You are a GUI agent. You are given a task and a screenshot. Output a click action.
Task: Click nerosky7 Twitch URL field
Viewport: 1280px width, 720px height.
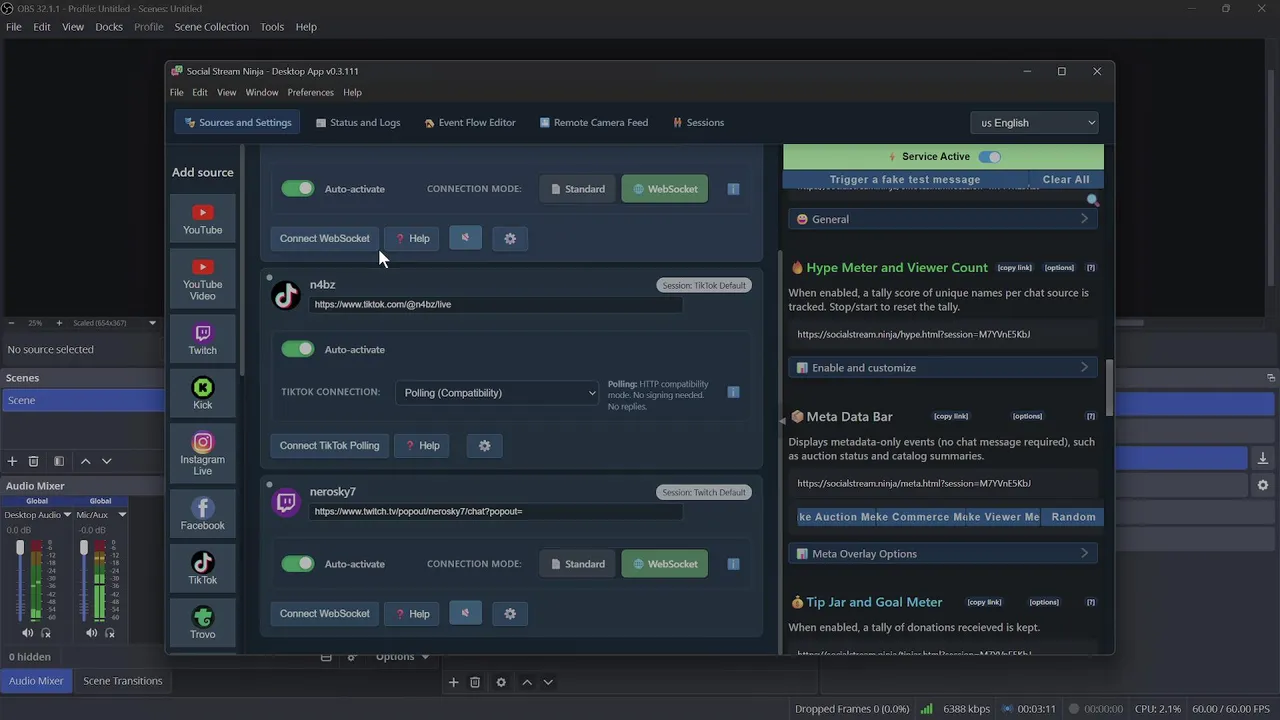(495, 511)
